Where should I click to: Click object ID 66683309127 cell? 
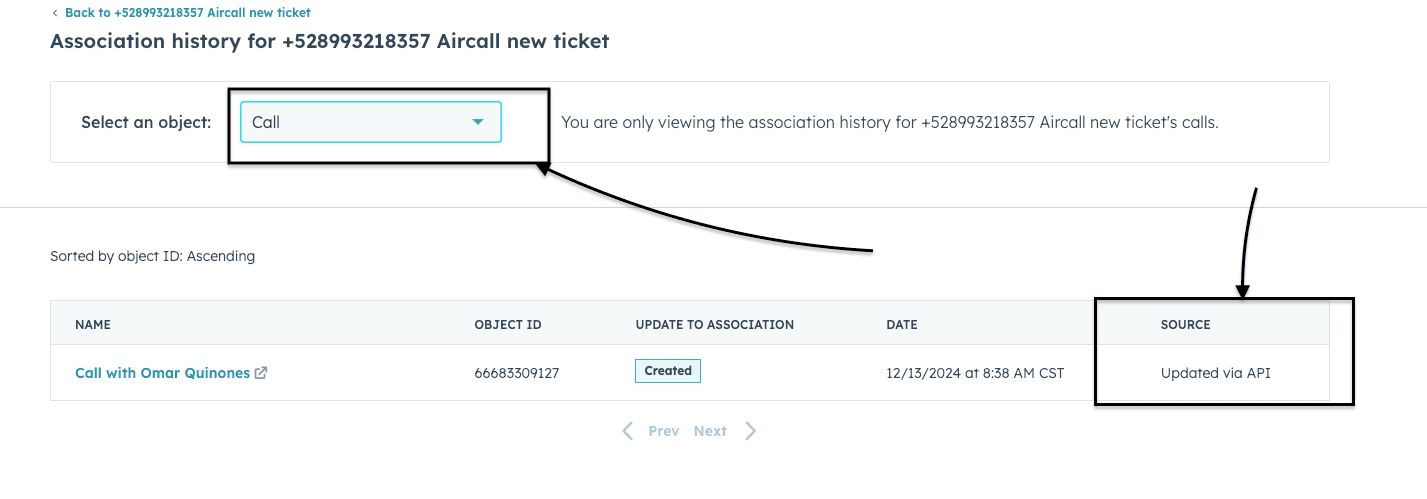tap(516, 373)
